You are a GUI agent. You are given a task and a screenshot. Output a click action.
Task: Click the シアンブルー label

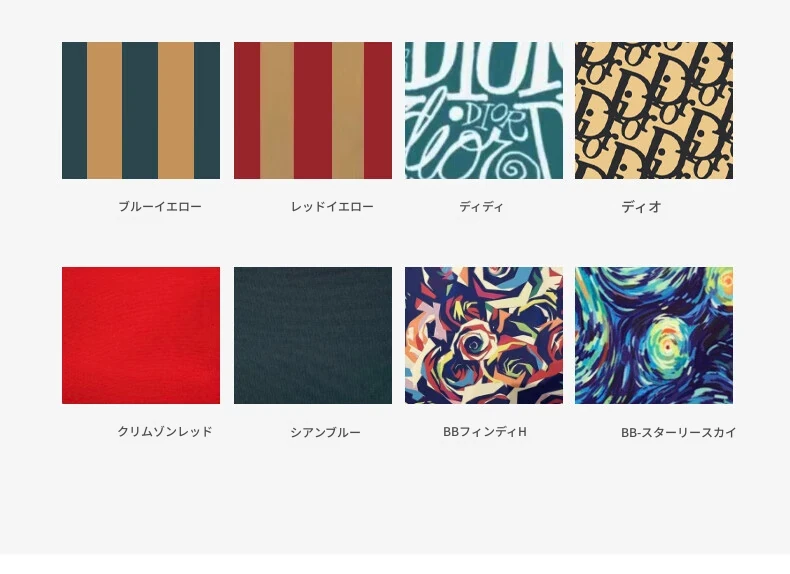coord(325,432)
